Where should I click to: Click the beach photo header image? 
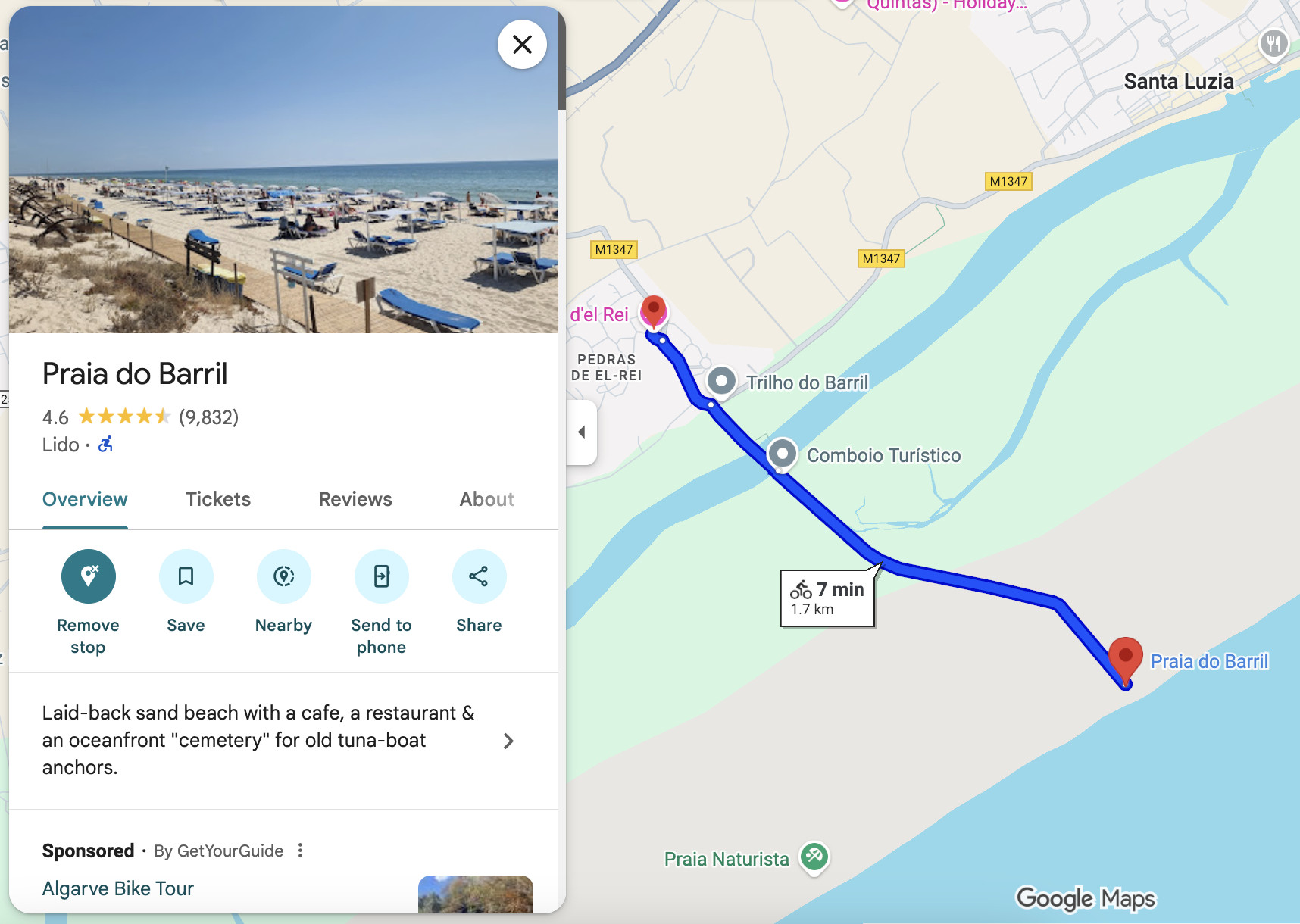coord(284,170)
